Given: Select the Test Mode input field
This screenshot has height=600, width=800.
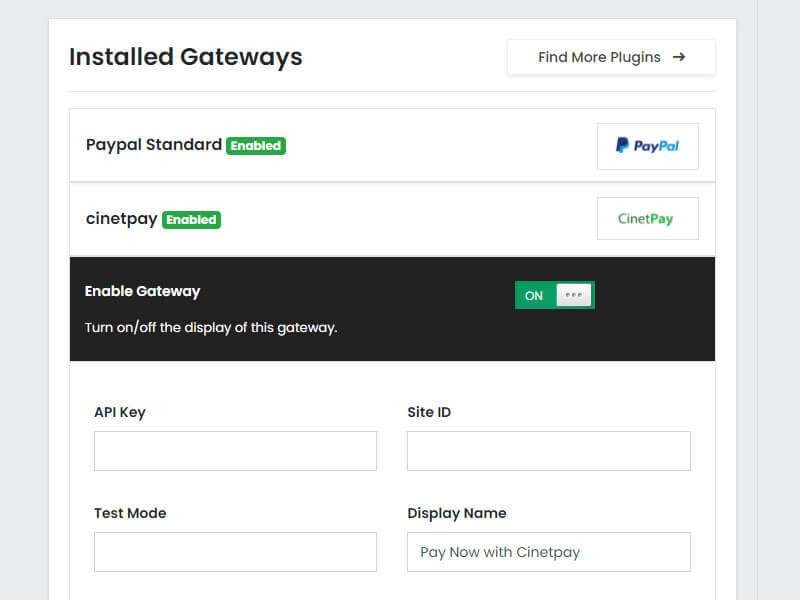Looking at the screenshot, I should click(235, 552).
